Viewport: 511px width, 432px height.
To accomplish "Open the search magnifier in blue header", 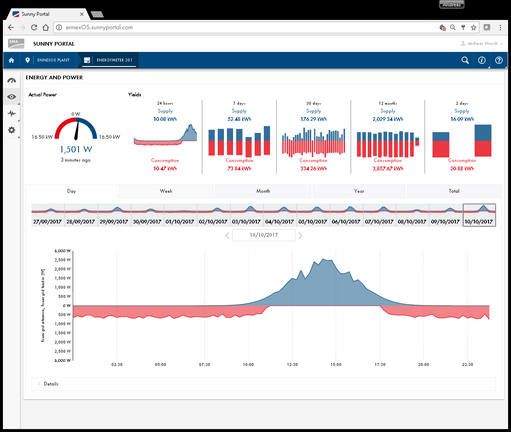I will pos(465,60).
